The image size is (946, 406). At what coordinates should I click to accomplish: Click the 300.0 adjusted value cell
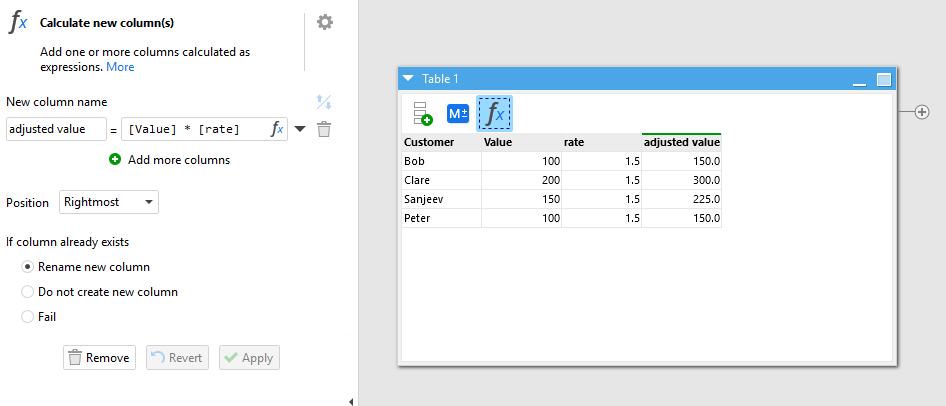point(682,180)
